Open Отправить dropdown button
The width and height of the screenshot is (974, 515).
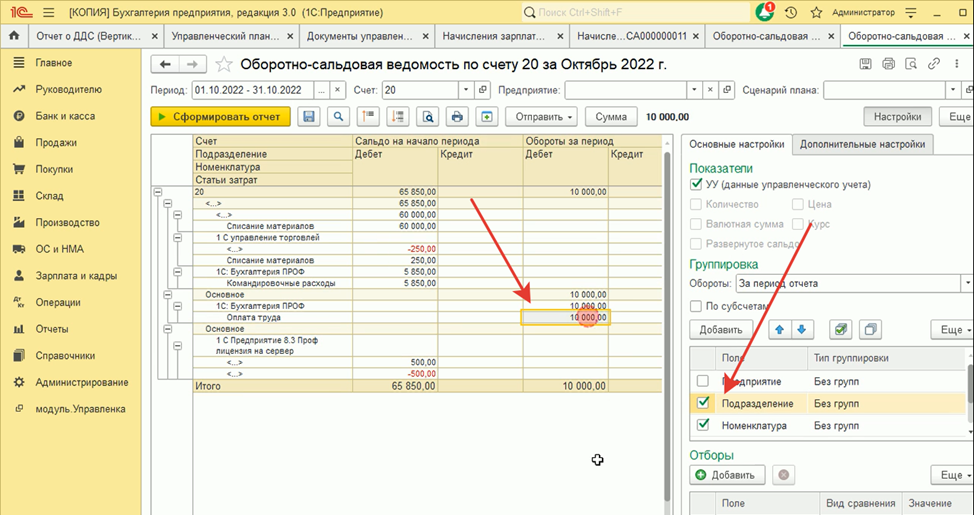(540, 117)
